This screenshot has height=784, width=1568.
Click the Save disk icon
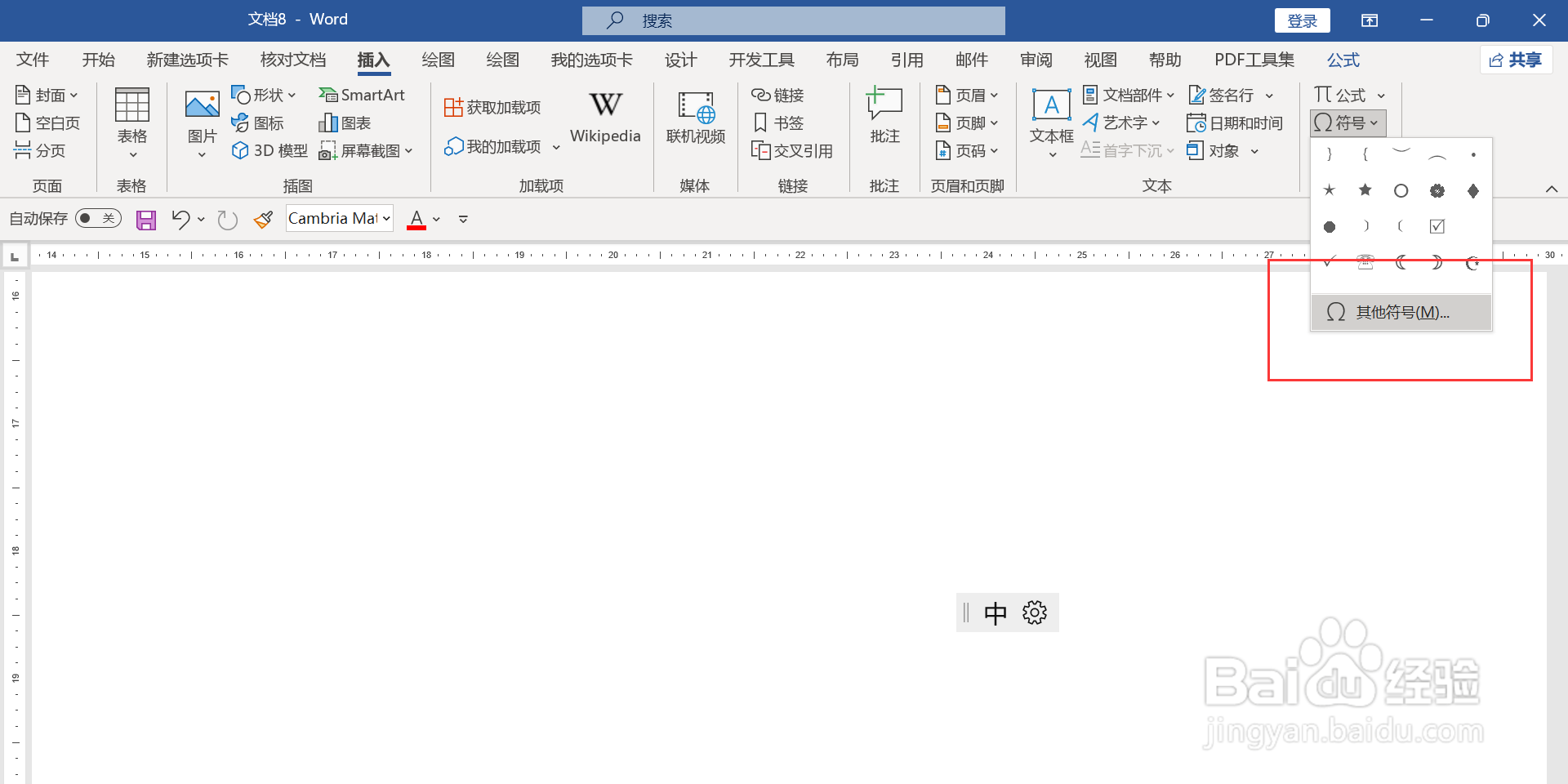(146, 220)
